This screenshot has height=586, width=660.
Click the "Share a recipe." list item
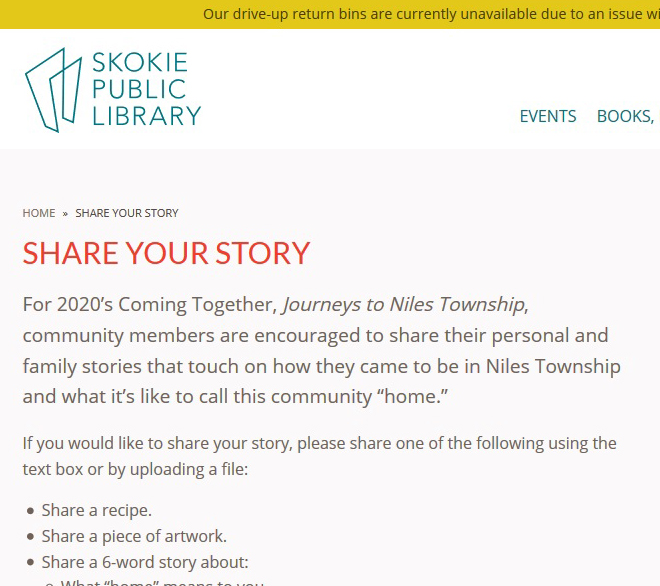point(97,510)
